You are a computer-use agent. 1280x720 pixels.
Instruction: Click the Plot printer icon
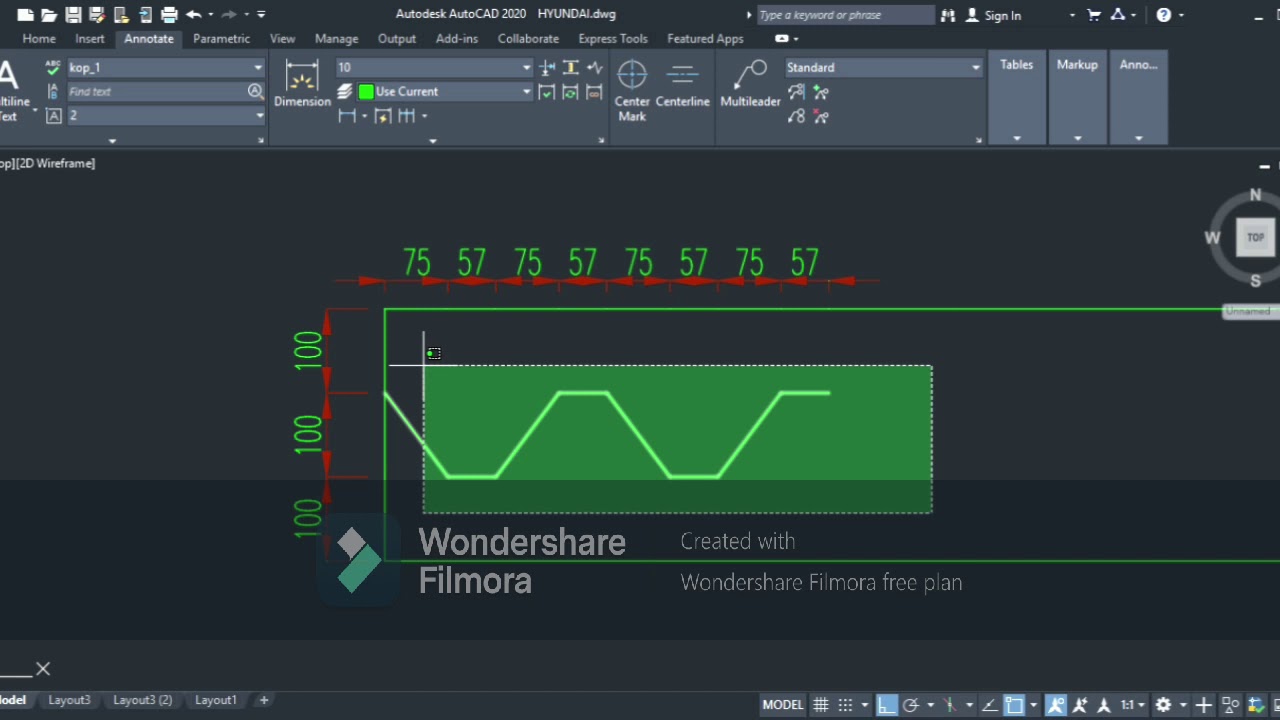(169, 15)
